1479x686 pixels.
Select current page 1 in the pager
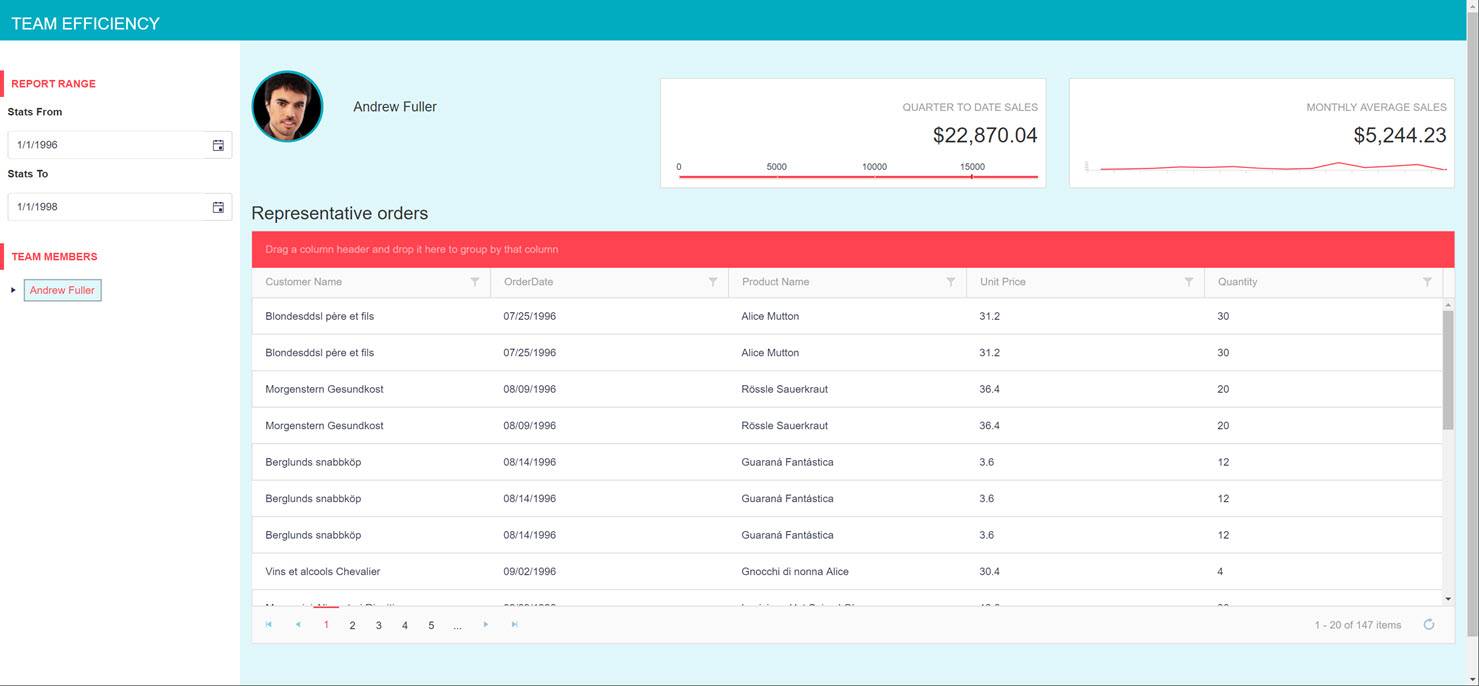tap(326, 625)
